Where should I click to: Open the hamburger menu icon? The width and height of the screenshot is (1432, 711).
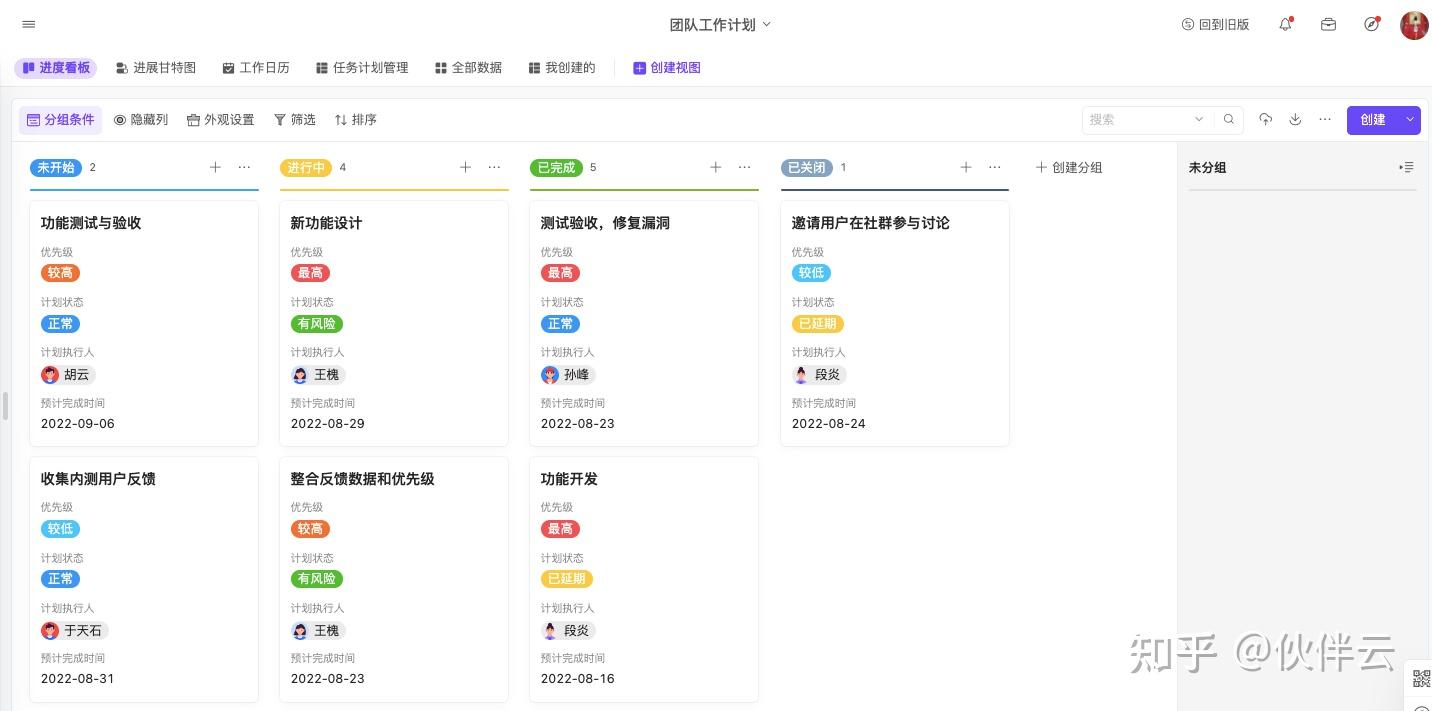28,24
